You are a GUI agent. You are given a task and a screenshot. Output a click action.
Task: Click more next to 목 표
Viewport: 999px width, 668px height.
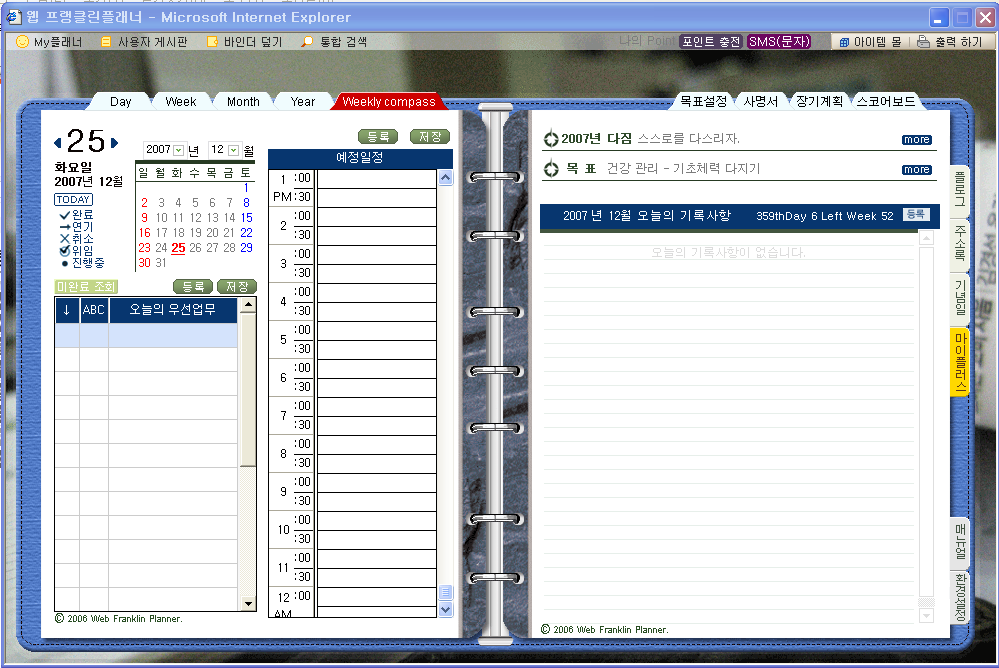point(917,170)
